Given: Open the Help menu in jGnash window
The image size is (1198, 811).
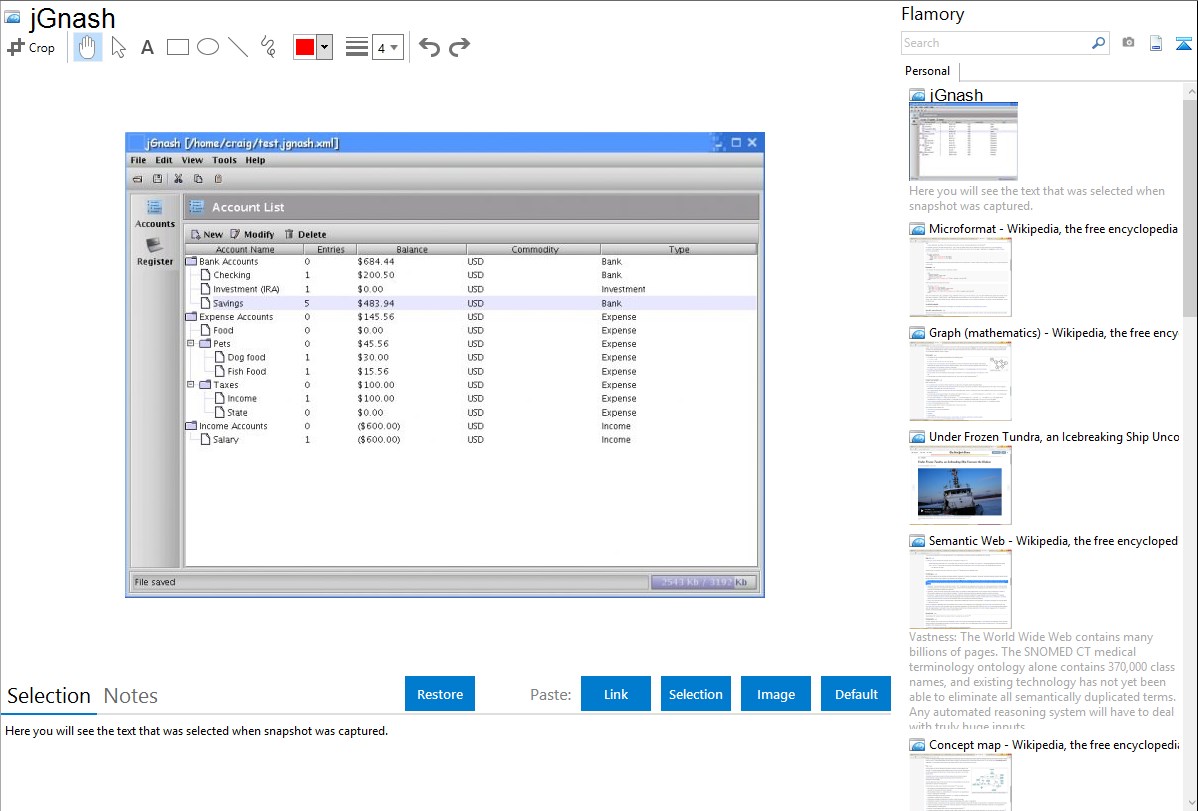Looking at the screenshot, I should click(255, 161).
